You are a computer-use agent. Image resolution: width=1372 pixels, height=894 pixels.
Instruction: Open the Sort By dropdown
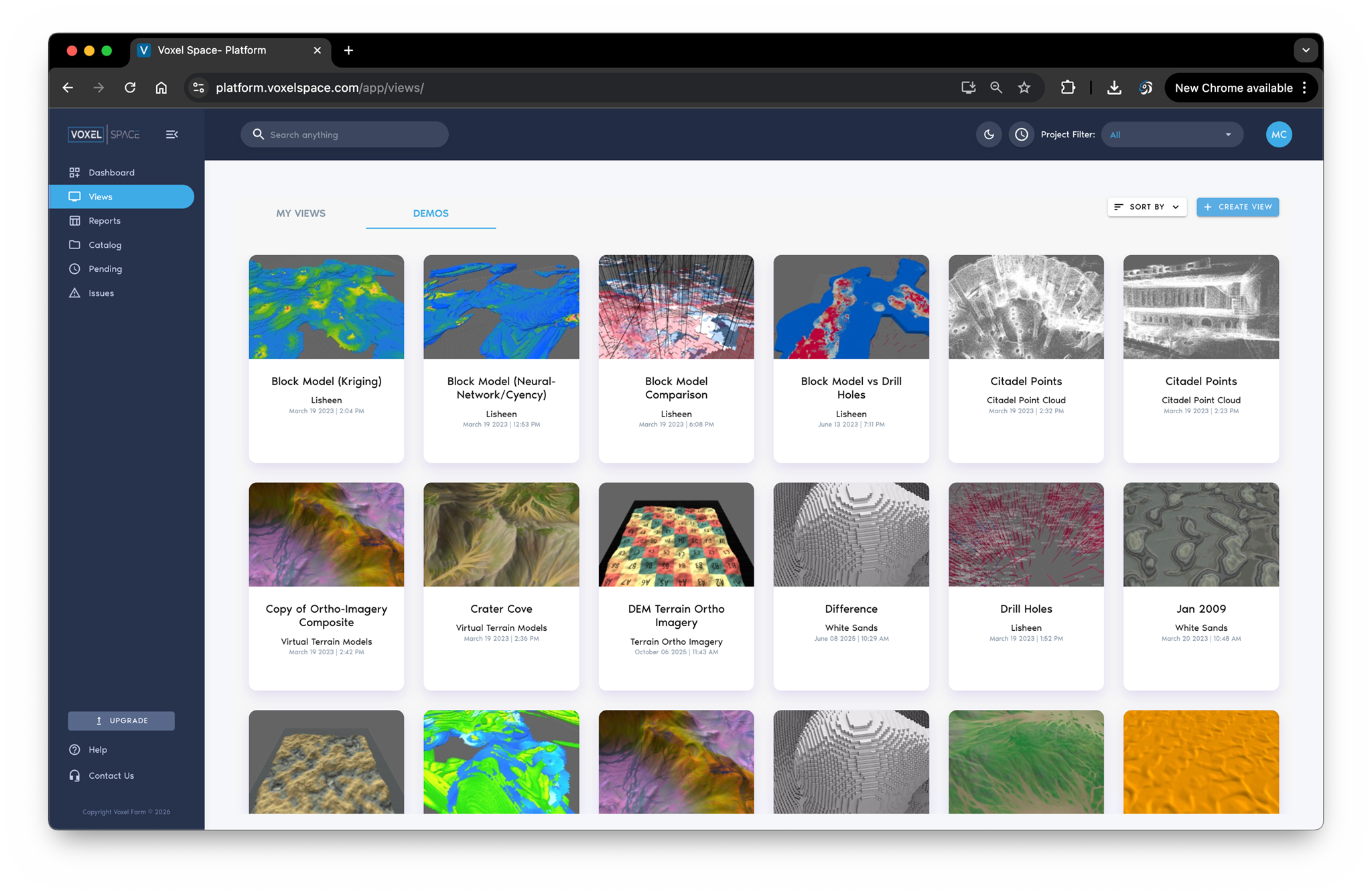click(x=1146, y=207)
